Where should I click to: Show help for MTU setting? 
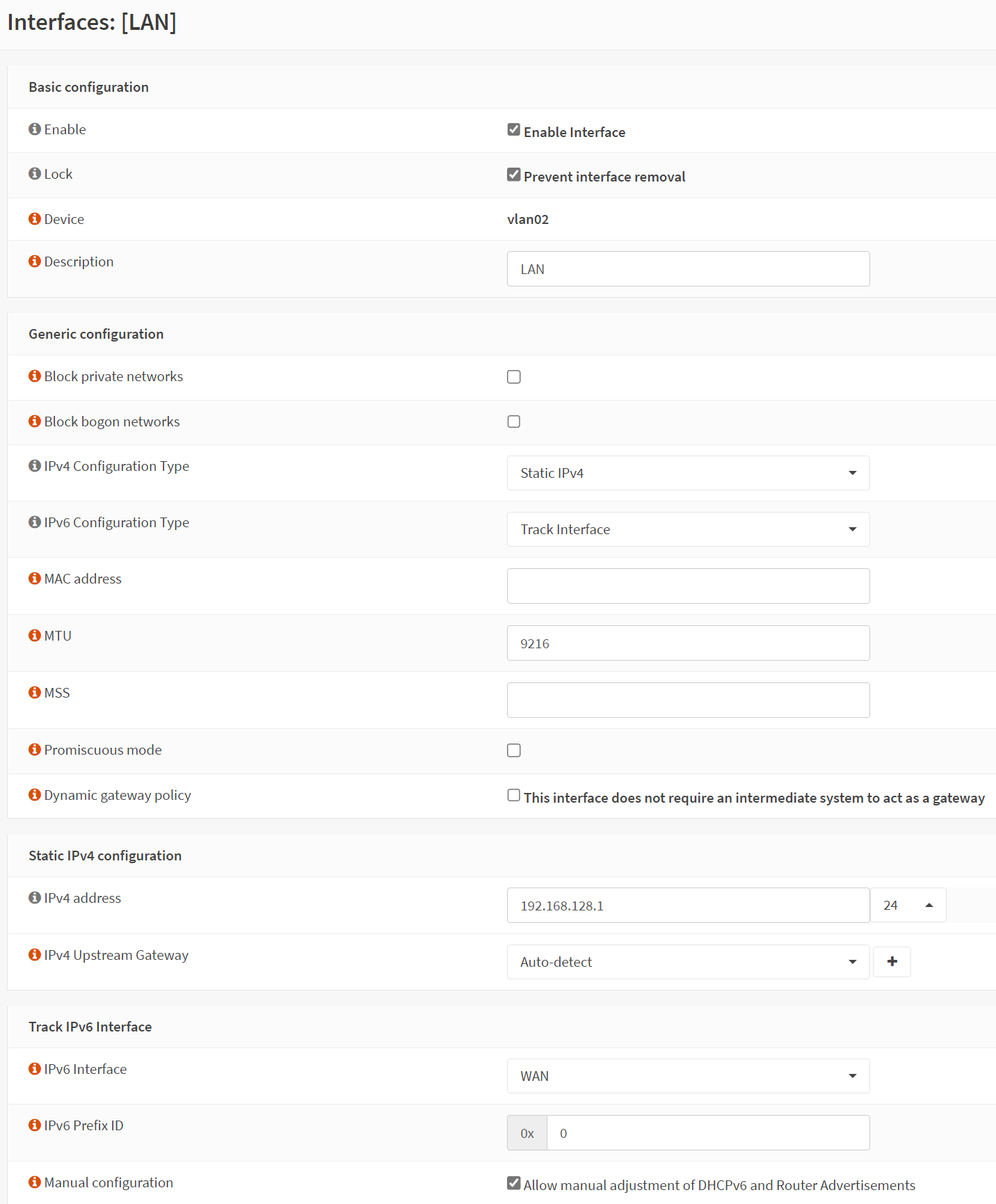click(x=35, y=636)
